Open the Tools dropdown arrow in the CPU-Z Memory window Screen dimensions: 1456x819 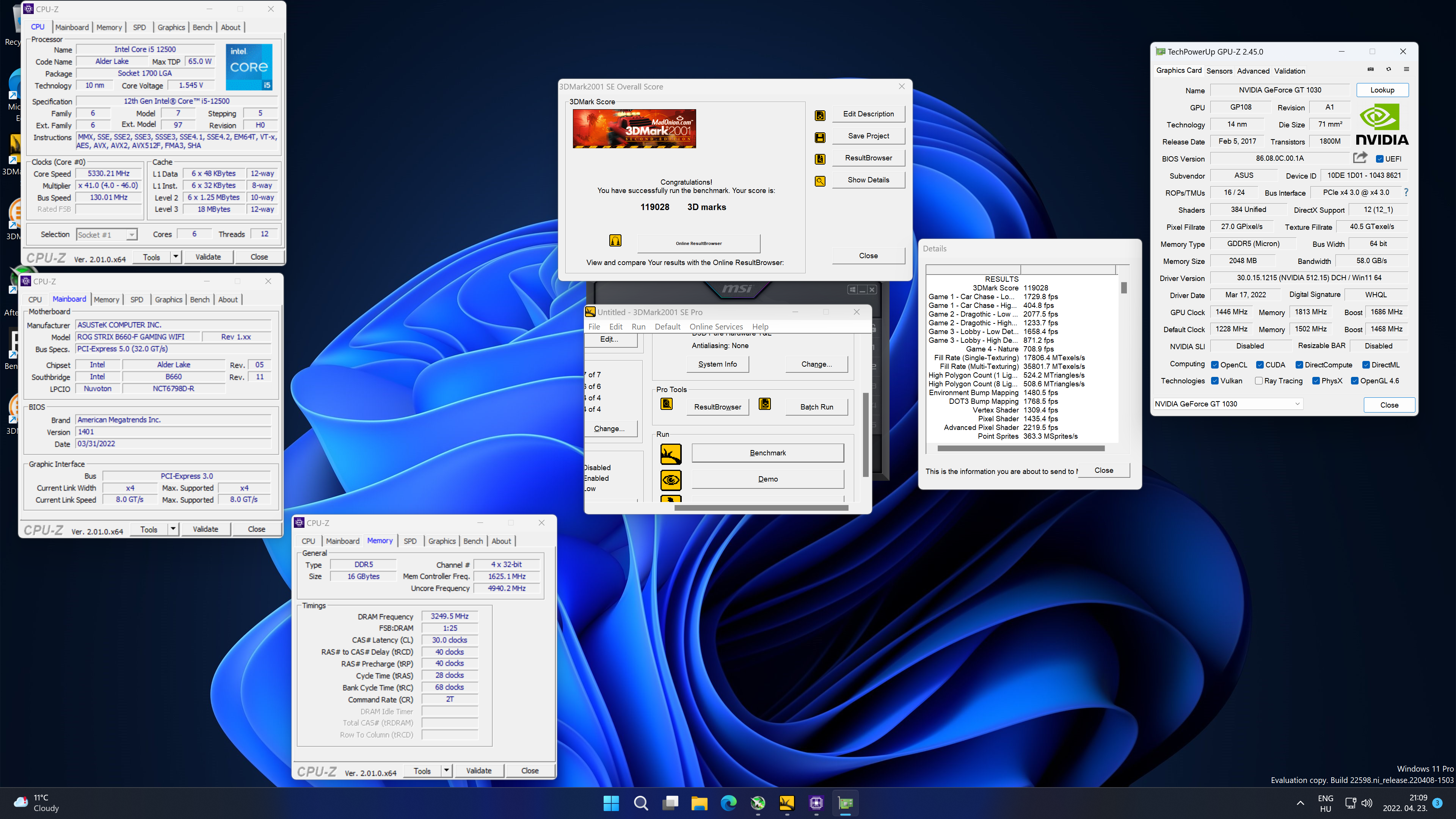point(446,770)
